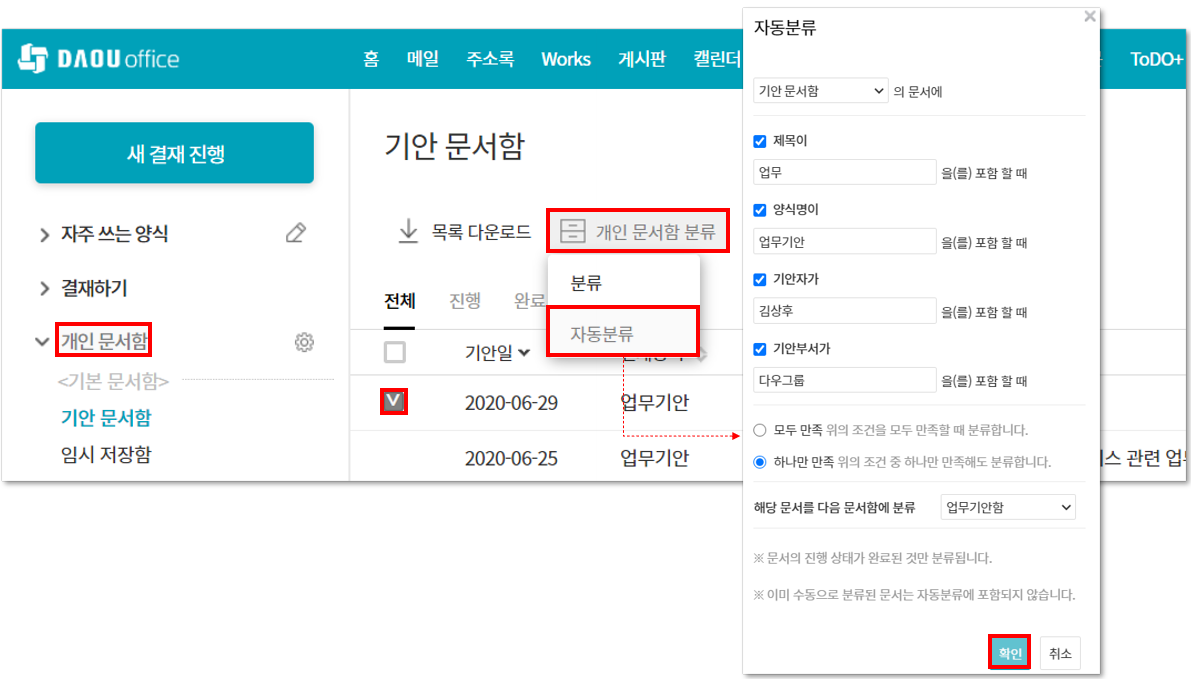Image resolution: width=1191 pixels, height=679 pixels.
Task: Switch to the 진행 tab
Action: 465,301
